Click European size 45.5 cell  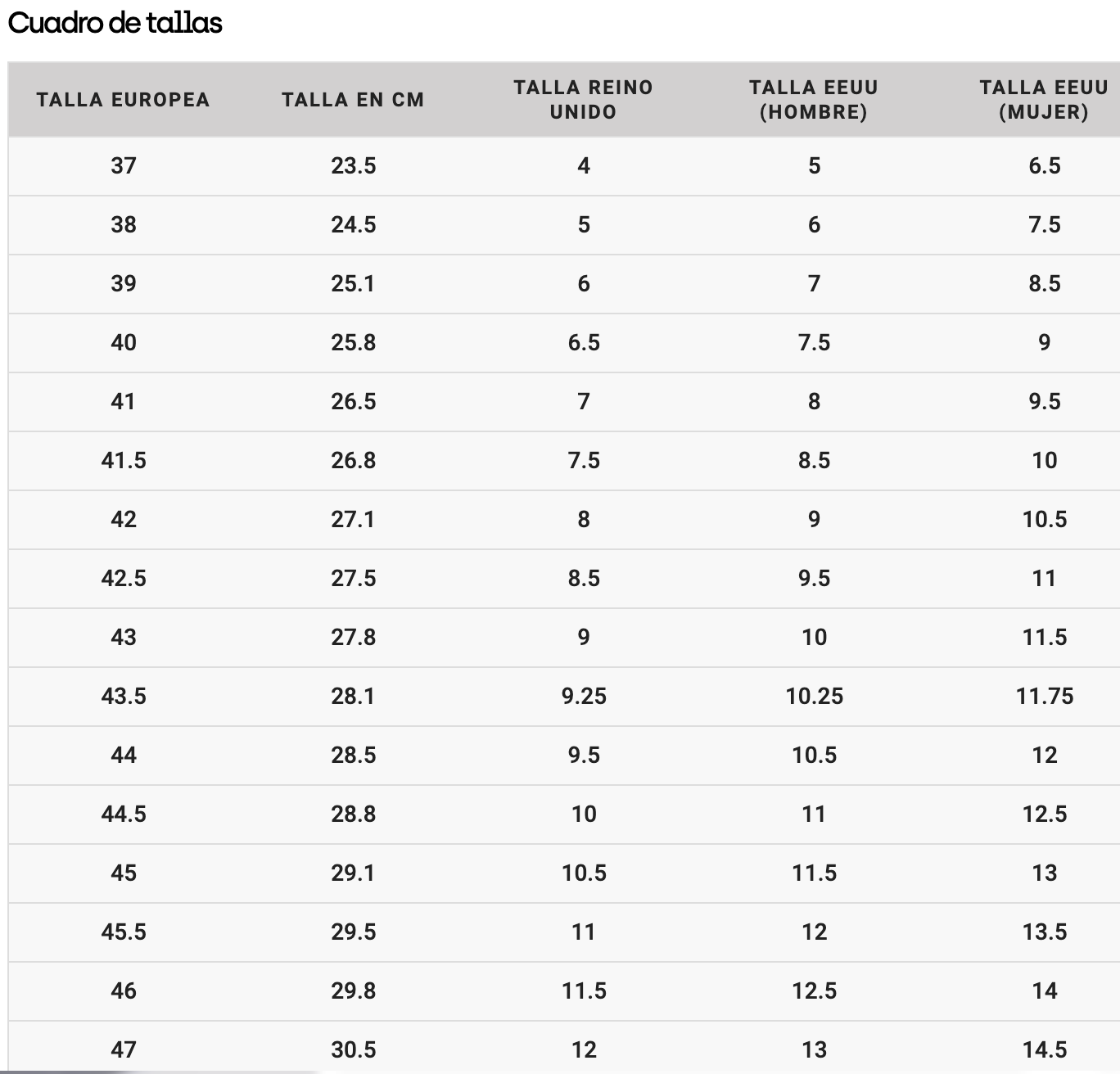124,932
